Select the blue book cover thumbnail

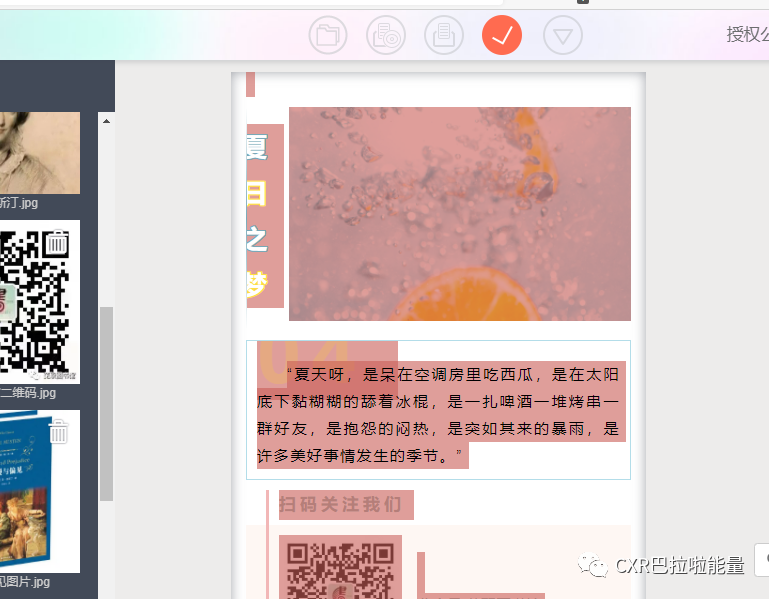point(40,491)
